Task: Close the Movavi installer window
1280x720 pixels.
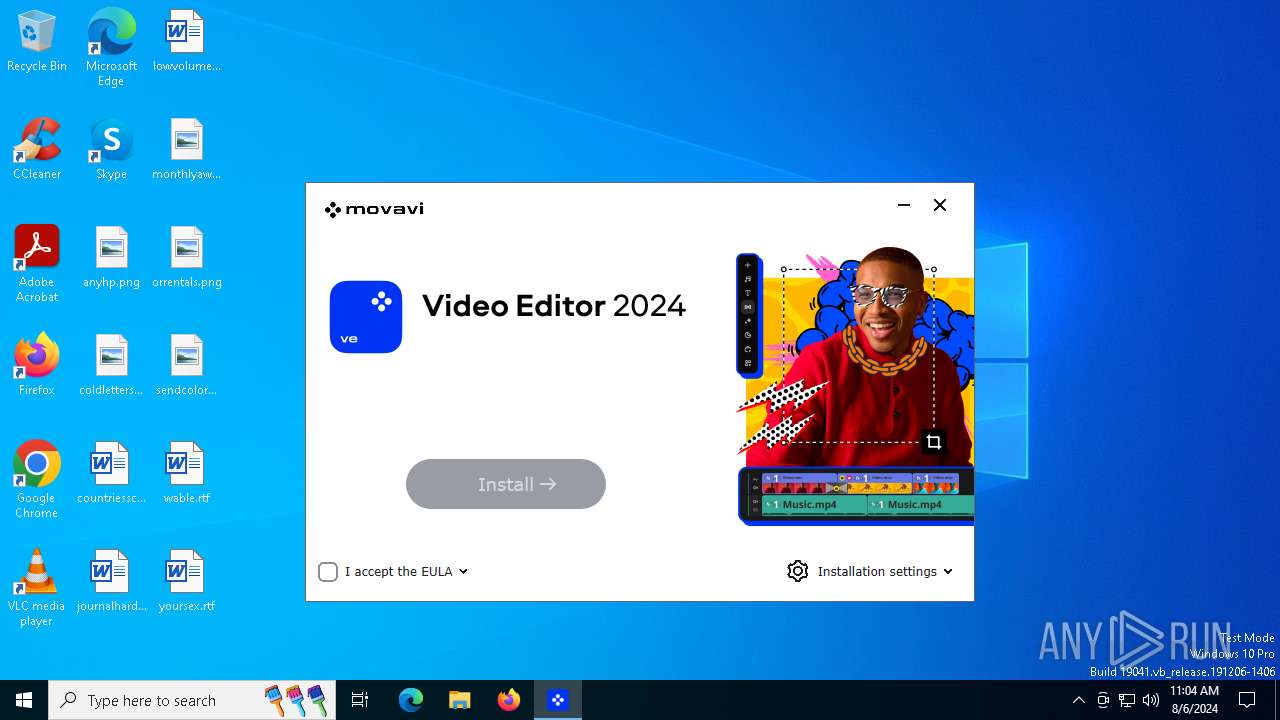Action: click(940, 205)
